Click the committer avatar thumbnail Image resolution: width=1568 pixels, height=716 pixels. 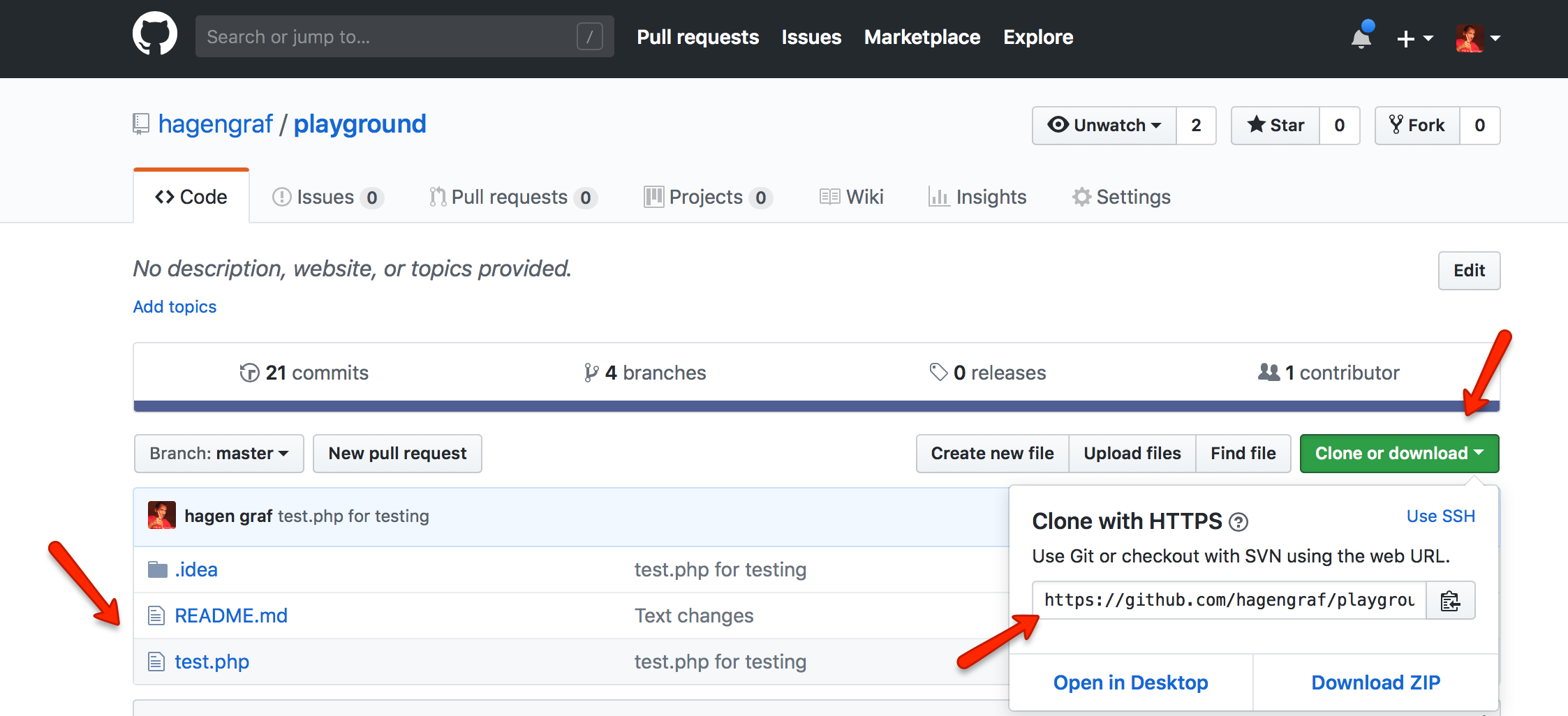tap(162, 515)
